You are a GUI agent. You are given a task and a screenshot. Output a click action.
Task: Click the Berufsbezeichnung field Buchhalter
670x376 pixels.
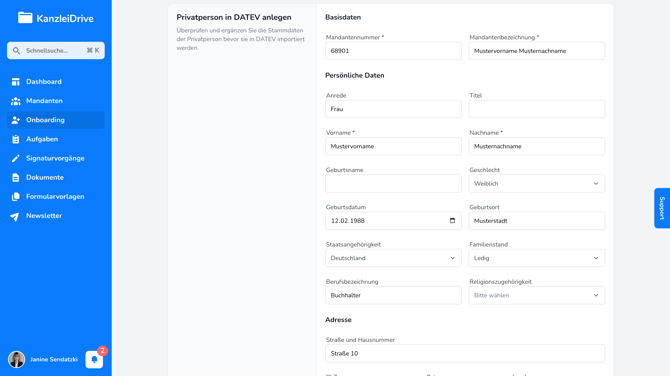[393, 295]
